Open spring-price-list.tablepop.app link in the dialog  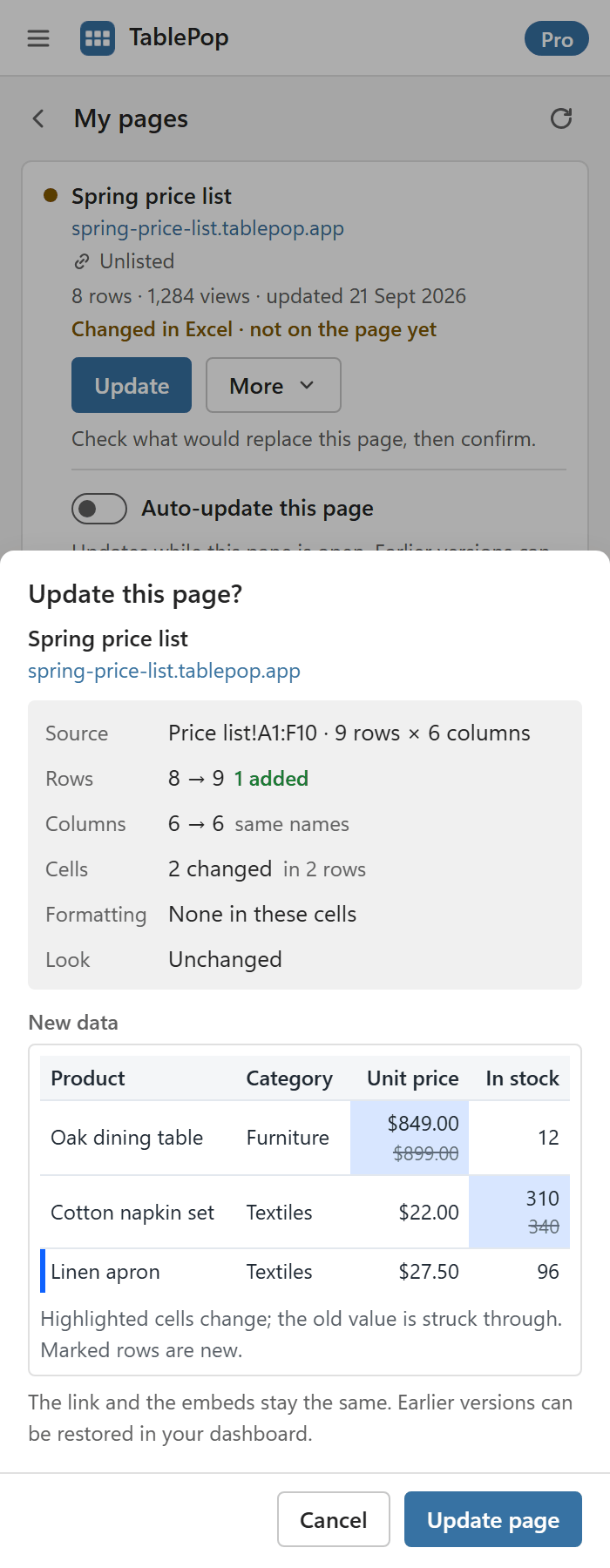[164, 671]
